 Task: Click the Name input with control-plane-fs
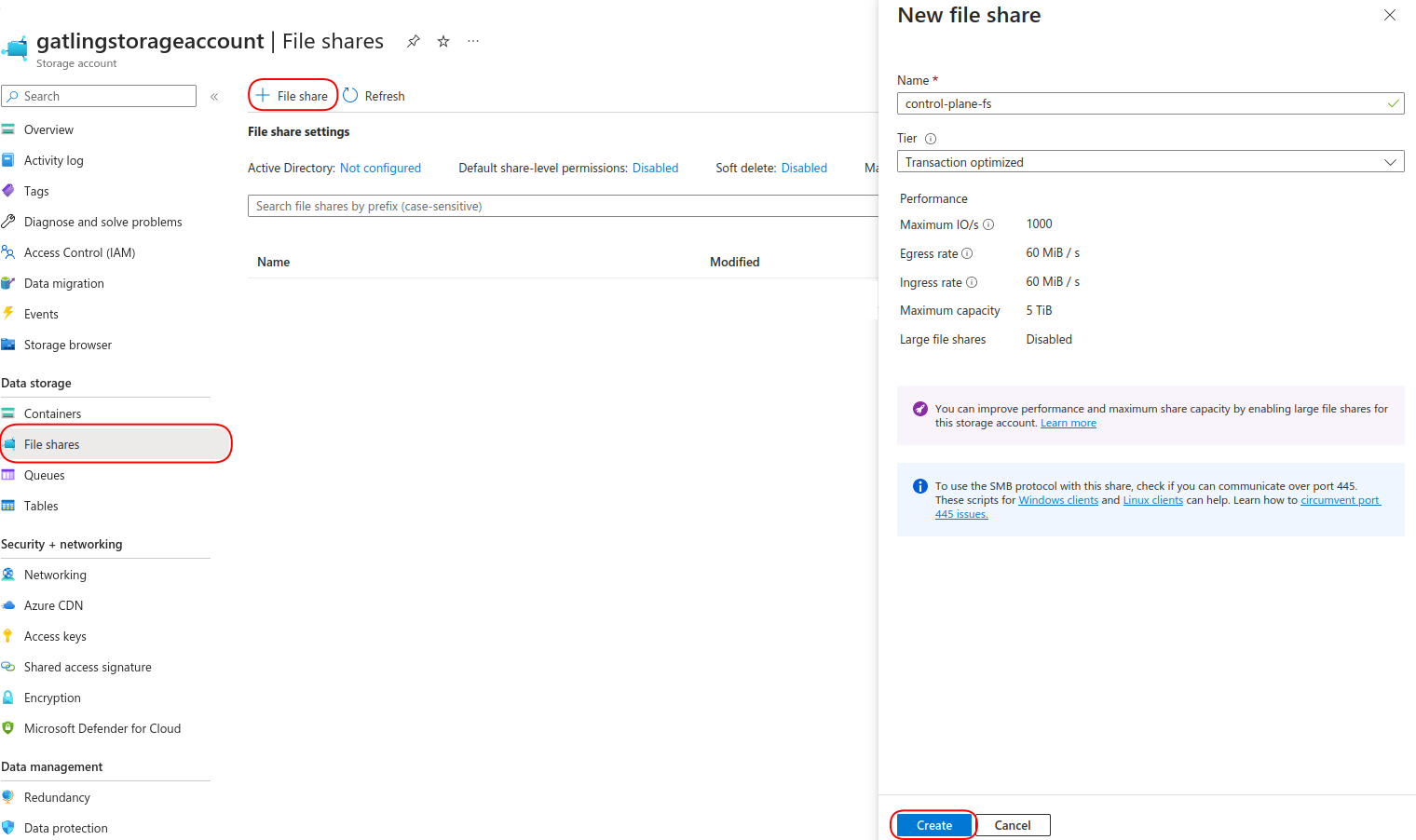point(1150,103)
